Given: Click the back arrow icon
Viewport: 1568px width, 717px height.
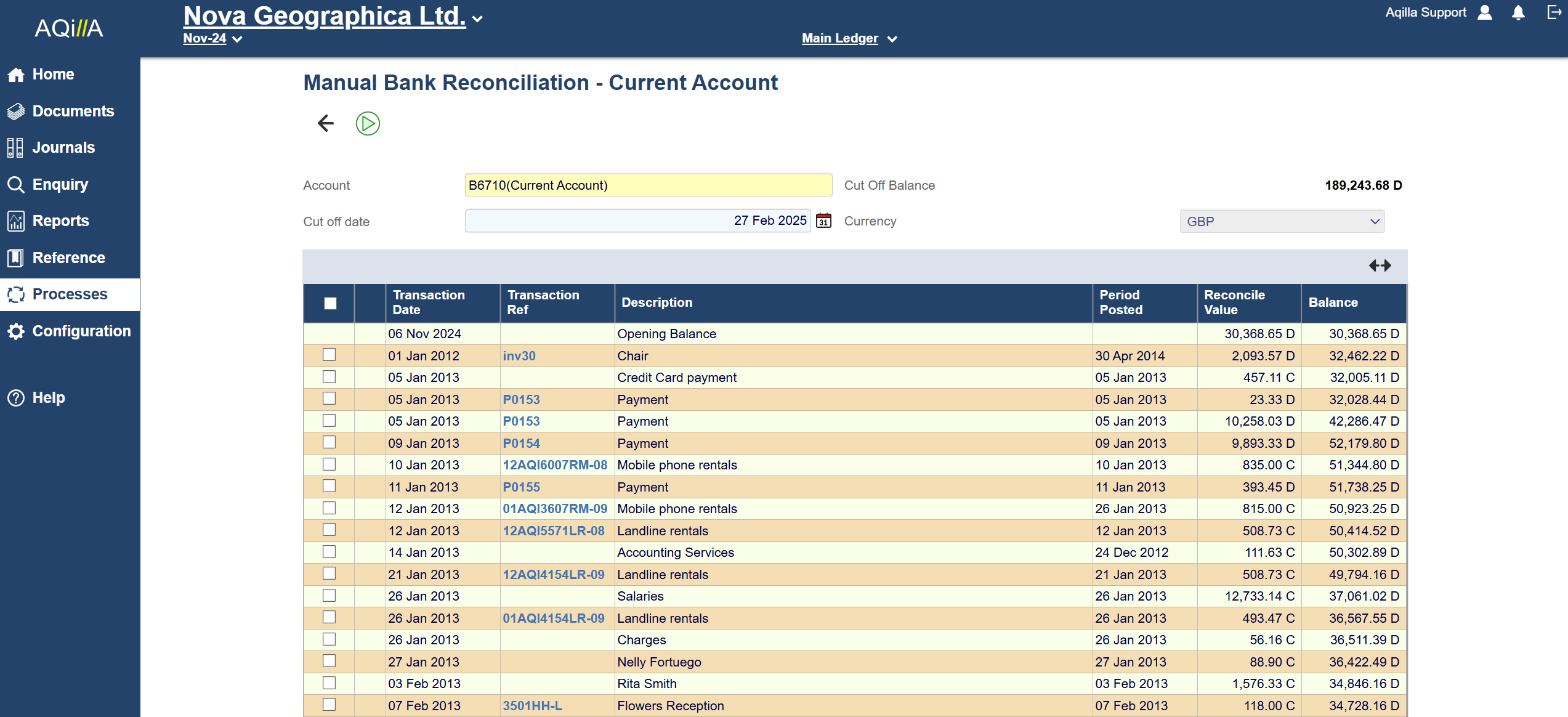Looking at the screenshot, I should pos(326,123).
